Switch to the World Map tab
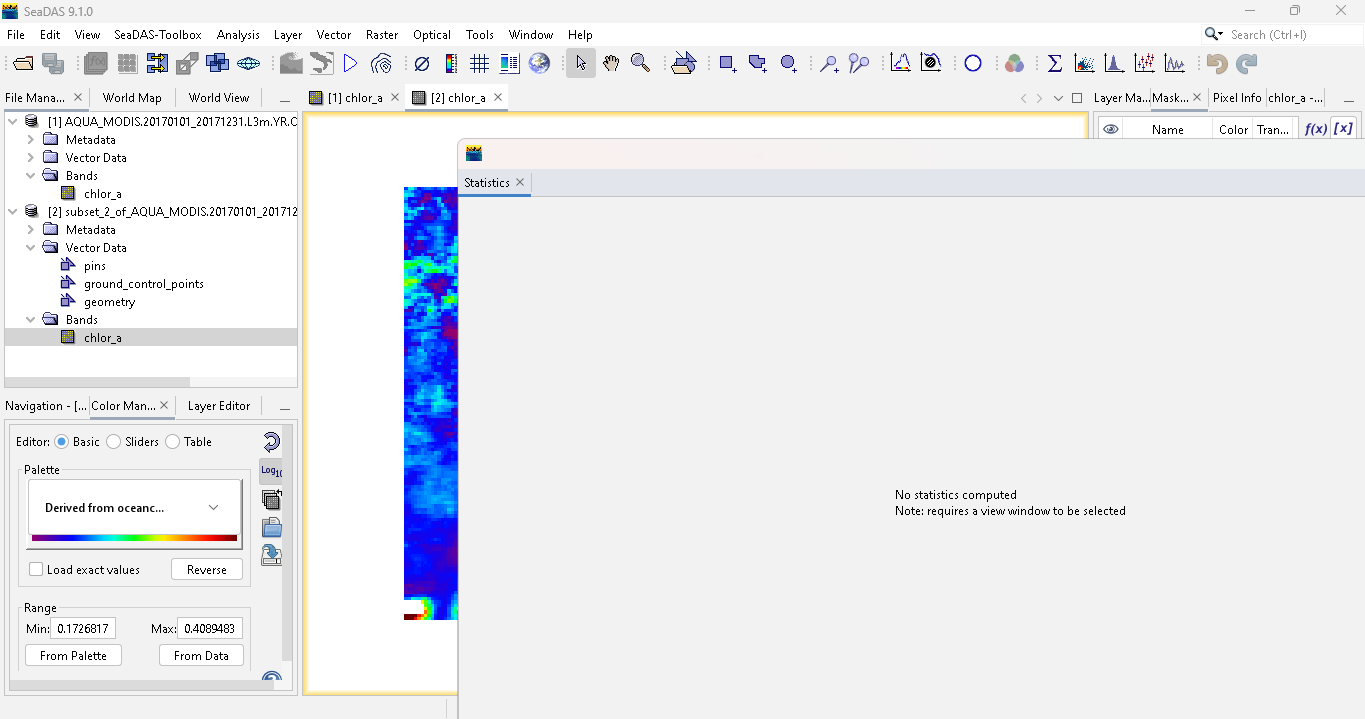This screenshot has height=719, width=1365. pos(132,98)
